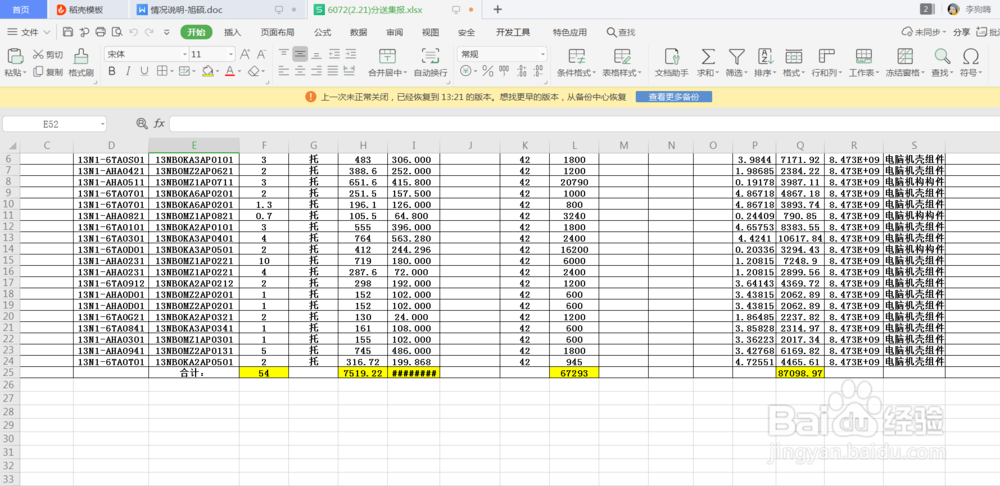Center text horizontally
This screenshot has height=486, width=1000.
pos(300,71)
